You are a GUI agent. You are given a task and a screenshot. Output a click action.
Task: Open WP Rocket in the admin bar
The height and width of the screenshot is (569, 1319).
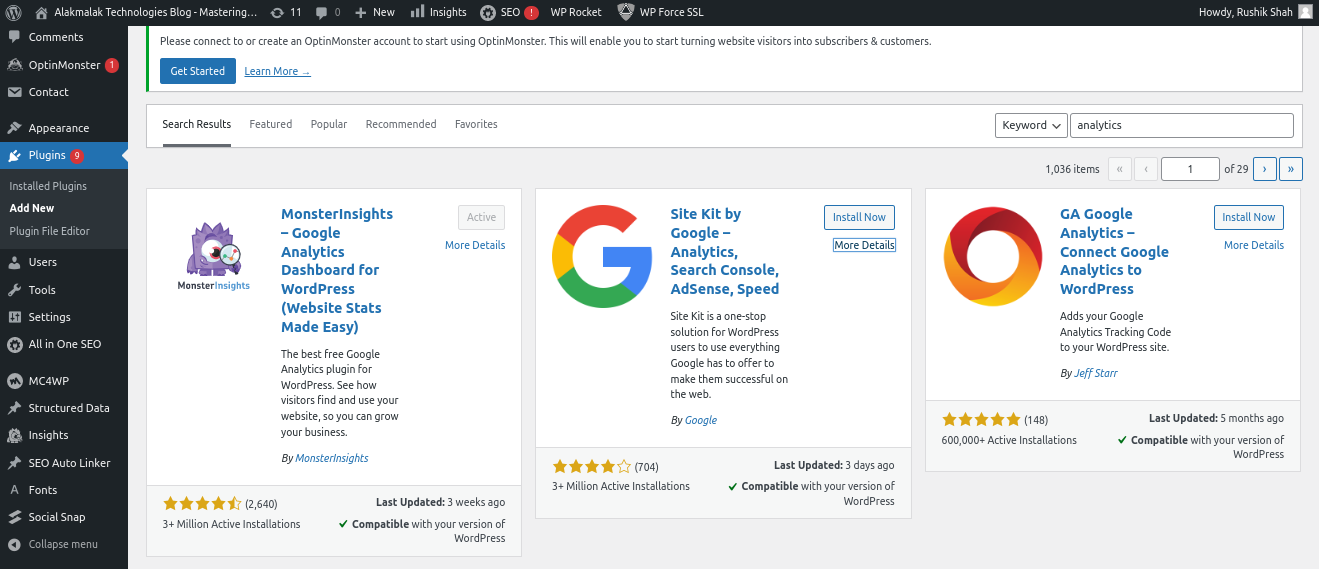coord(576,12)
